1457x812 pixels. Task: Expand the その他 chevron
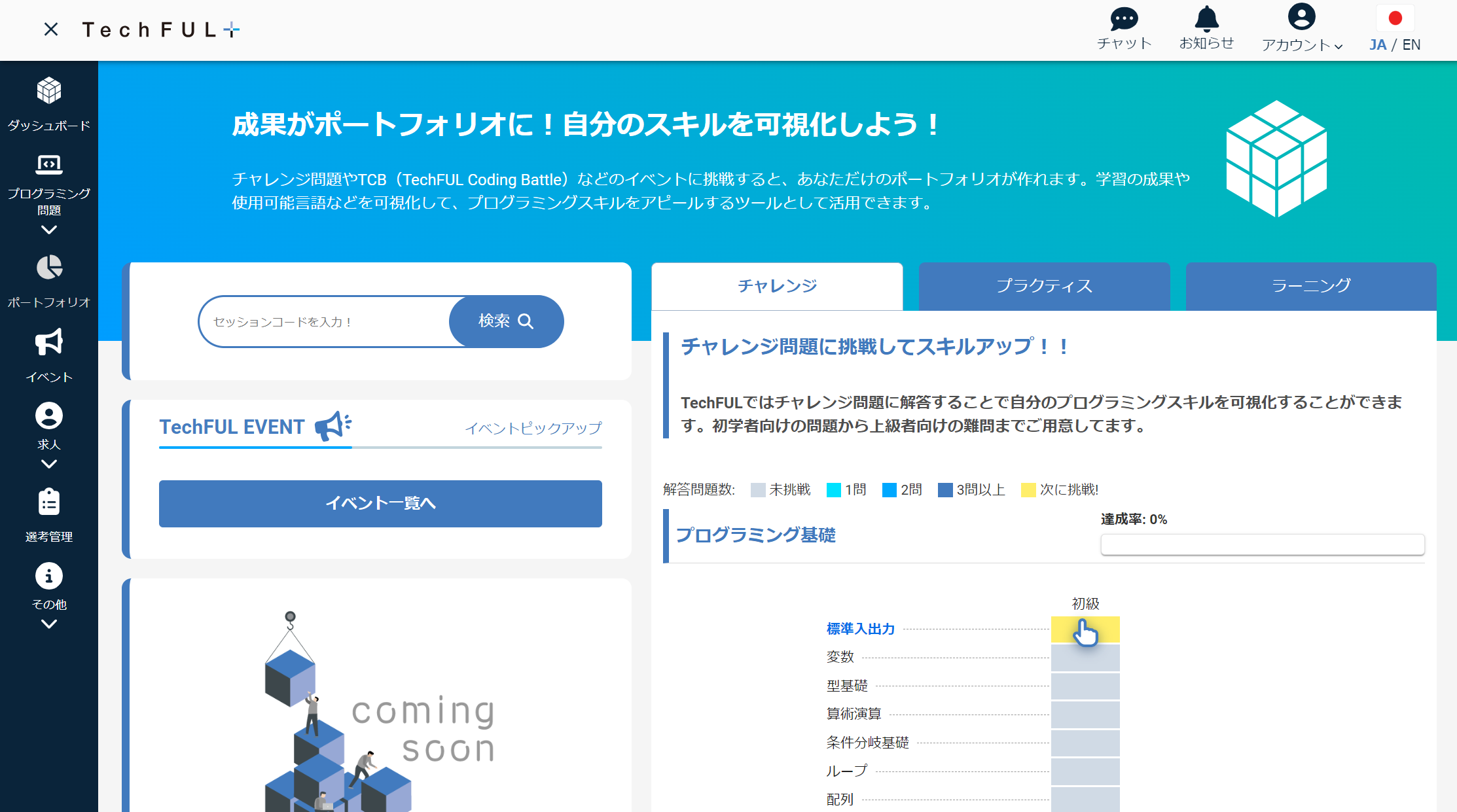pyautogui.click(x=48, y=625)
